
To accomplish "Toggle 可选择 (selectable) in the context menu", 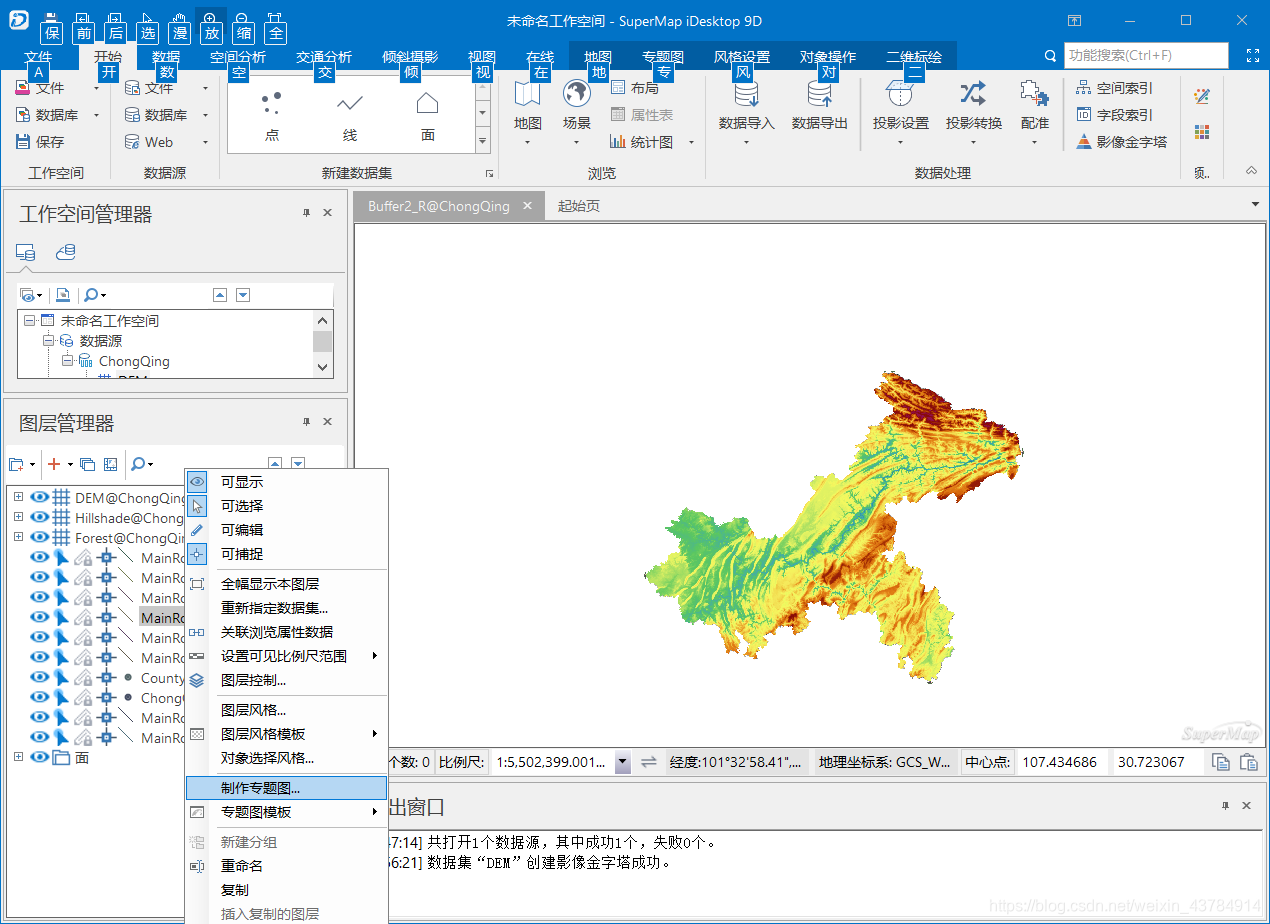I will [x=286, y=506].
